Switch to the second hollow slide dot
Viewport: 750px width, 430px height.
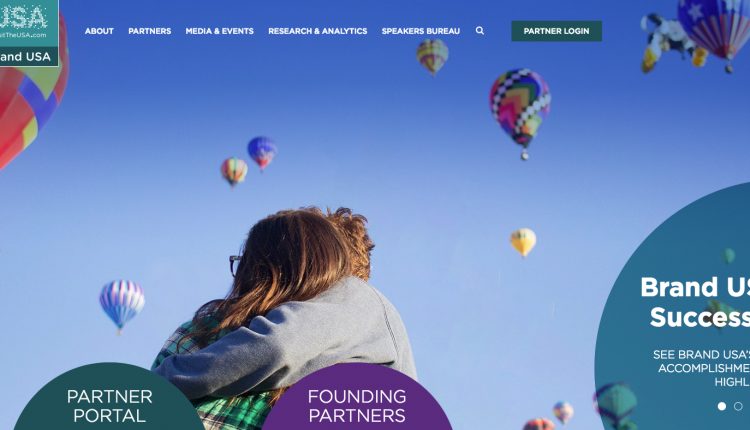pos(738,406)
